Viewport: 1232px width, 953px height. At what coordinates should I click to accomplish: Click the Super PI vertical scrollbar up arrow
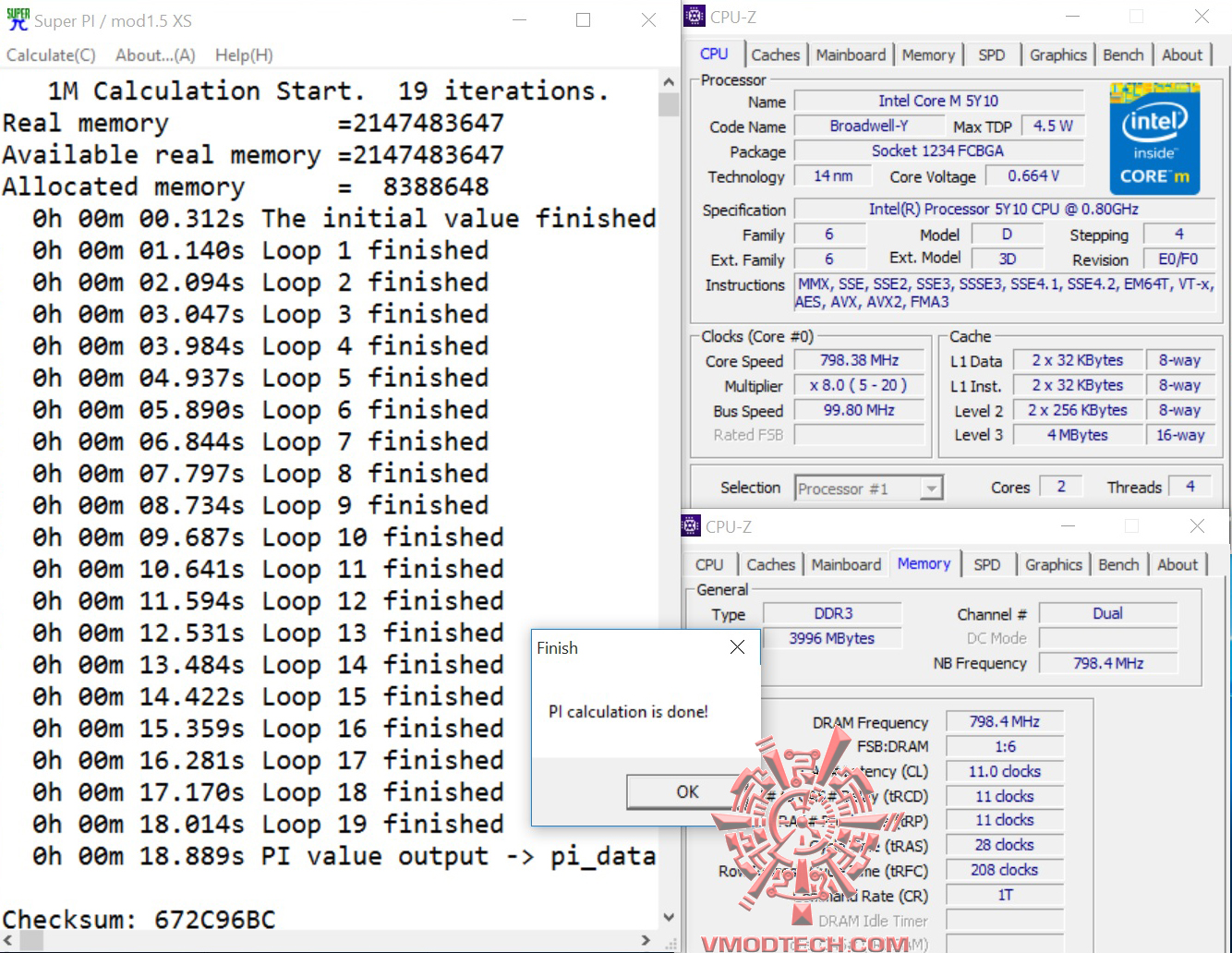click(x=669, y=82)
